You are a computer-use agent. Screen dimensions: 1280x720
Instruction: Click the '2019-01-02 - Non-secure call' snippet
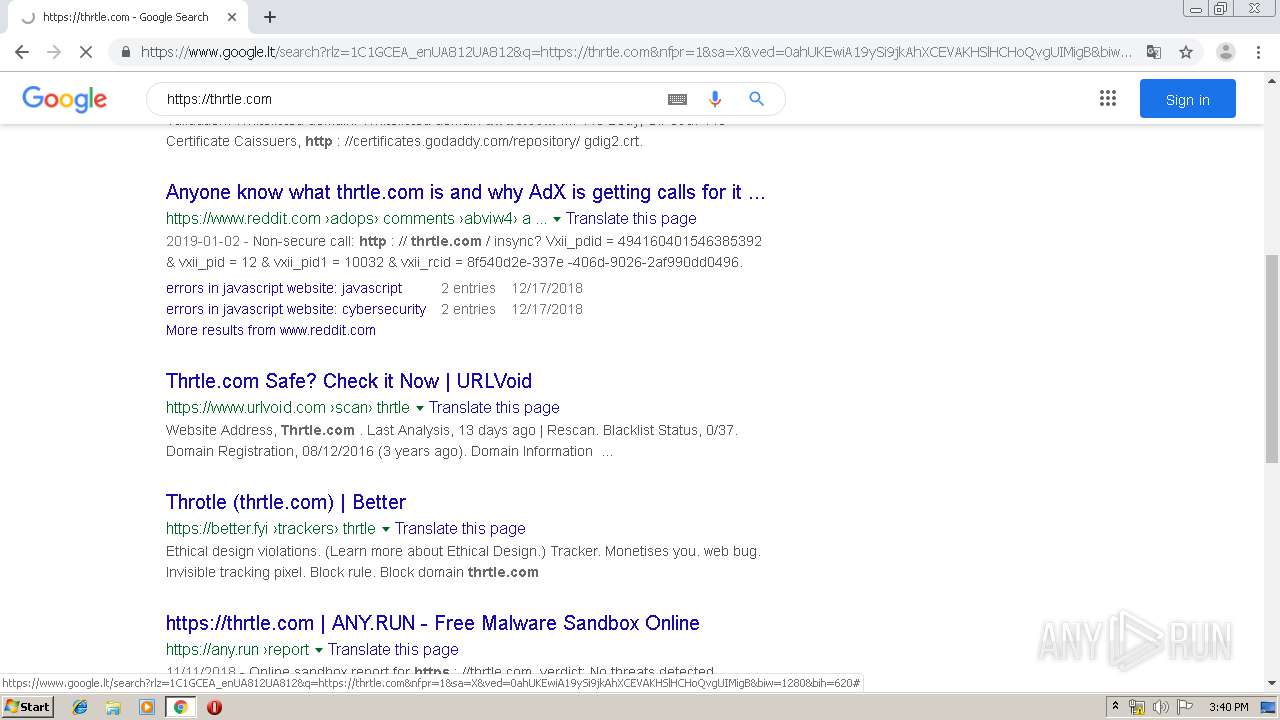(x=464, y=252)
